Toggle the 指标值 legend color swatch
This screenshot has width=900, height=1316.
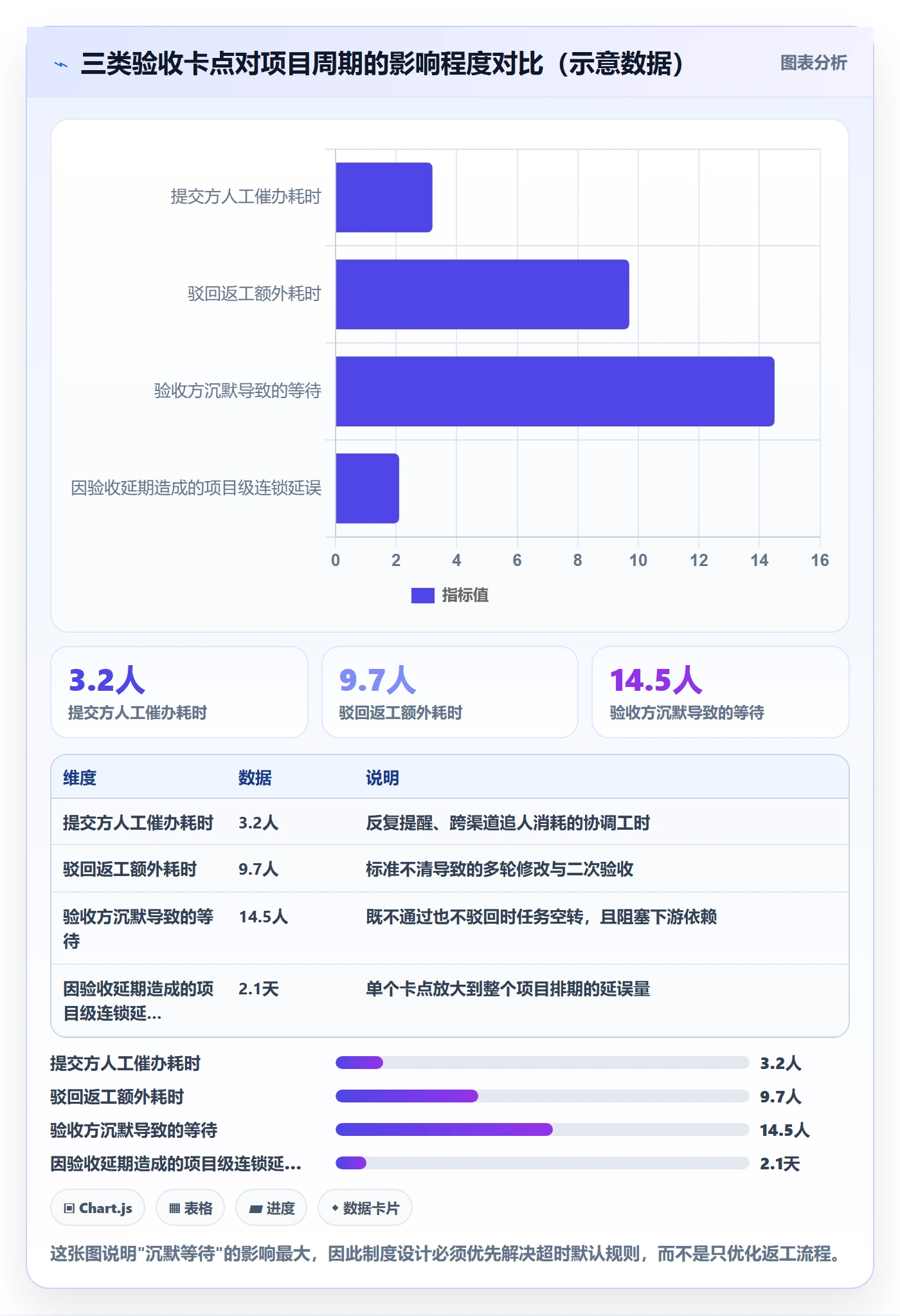(x=422, y=596)
